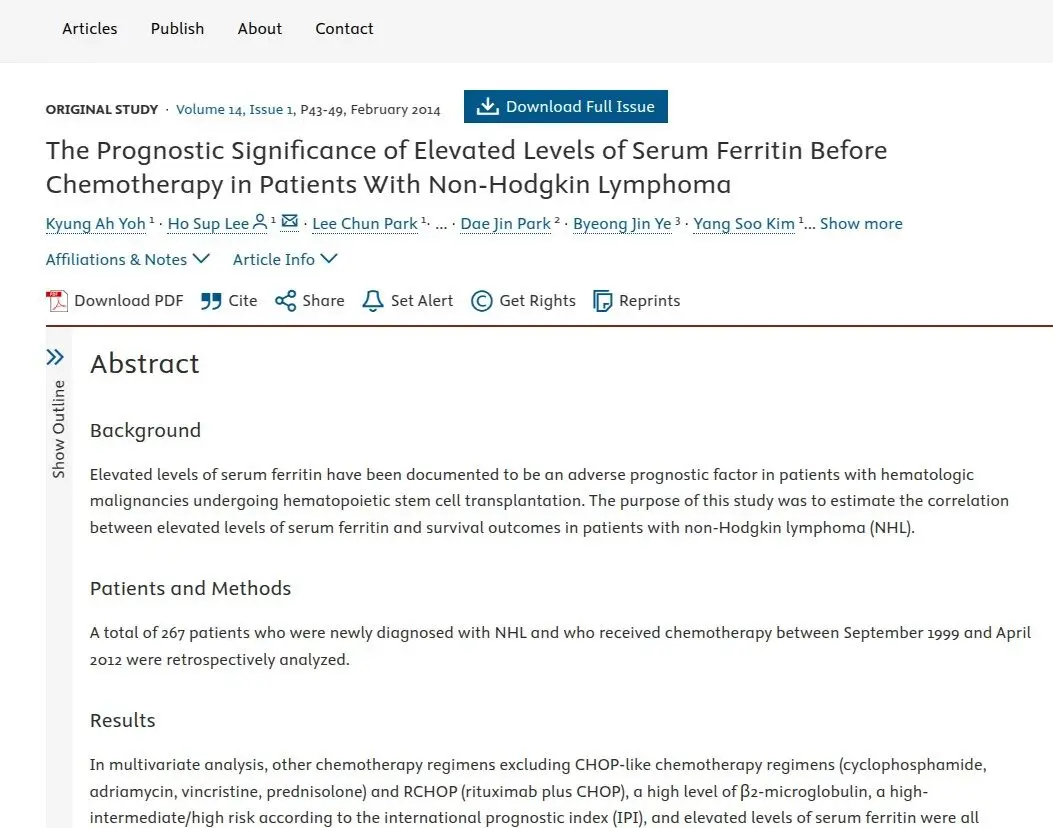Click the Cite quotation mark icon
The height and width of the screenshot is (828, 1053).
[x=211, y=301]
